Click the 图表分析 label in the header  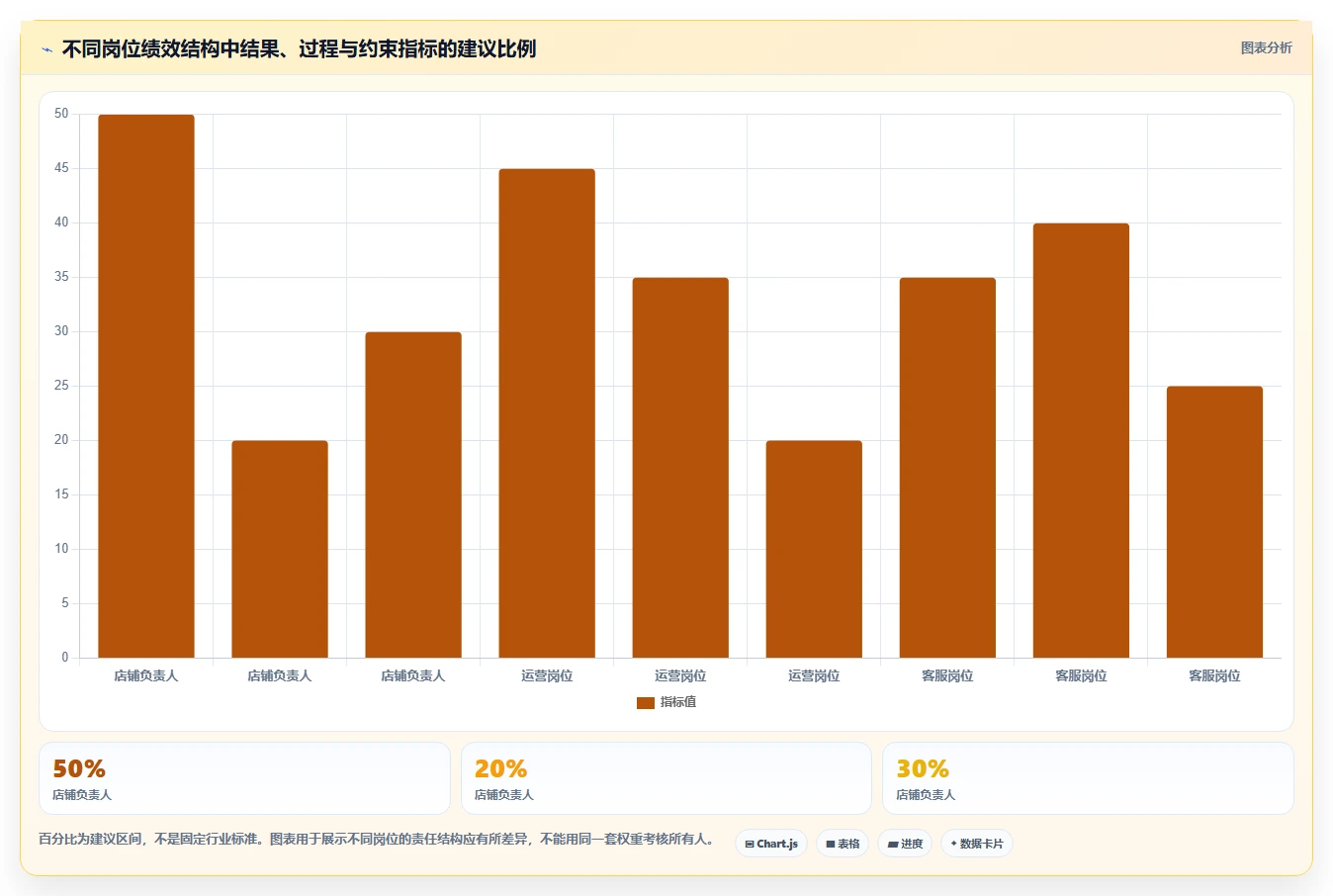coord(1266,47)
